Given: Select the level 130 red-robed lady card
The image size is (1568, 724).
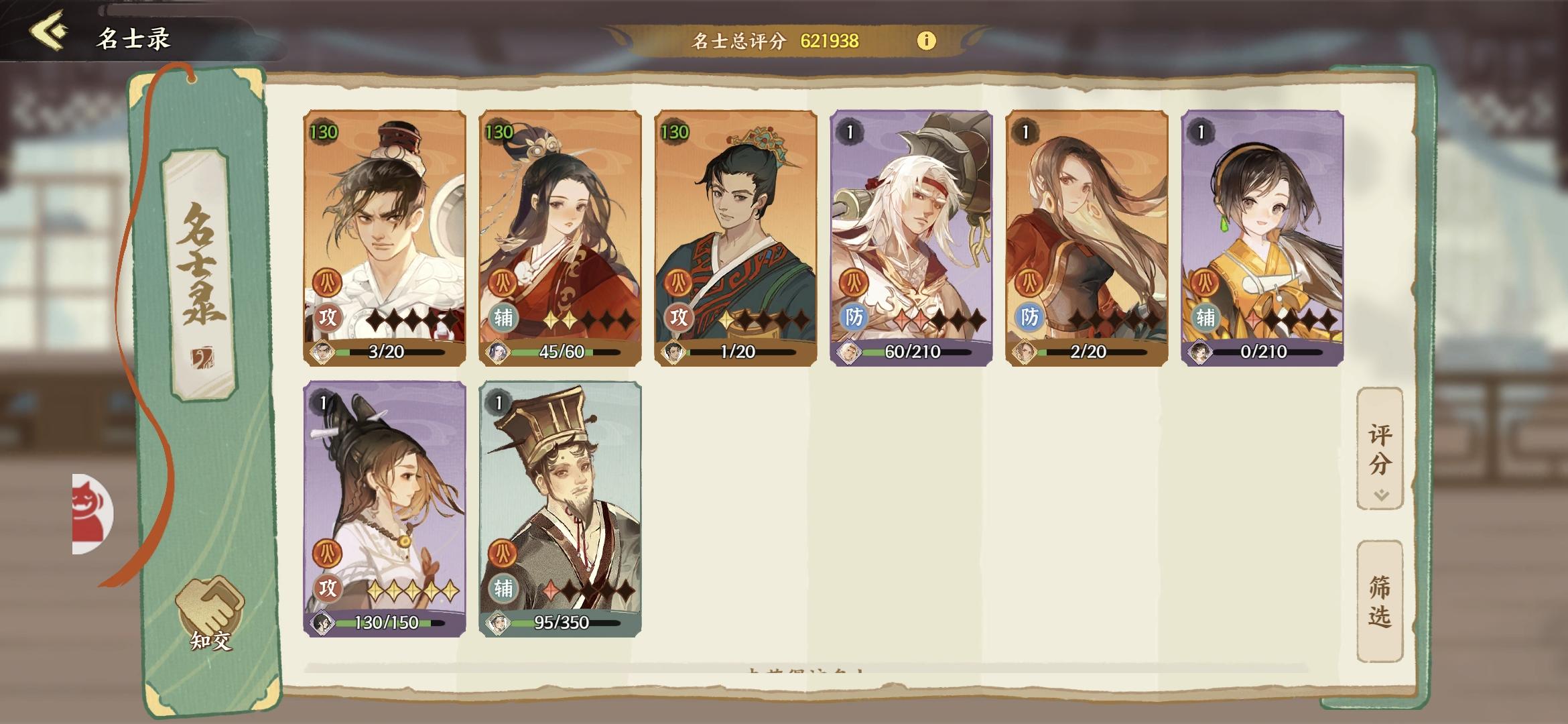Looking at the screenshot, I should pyautogui.click(x=560, y=238).
